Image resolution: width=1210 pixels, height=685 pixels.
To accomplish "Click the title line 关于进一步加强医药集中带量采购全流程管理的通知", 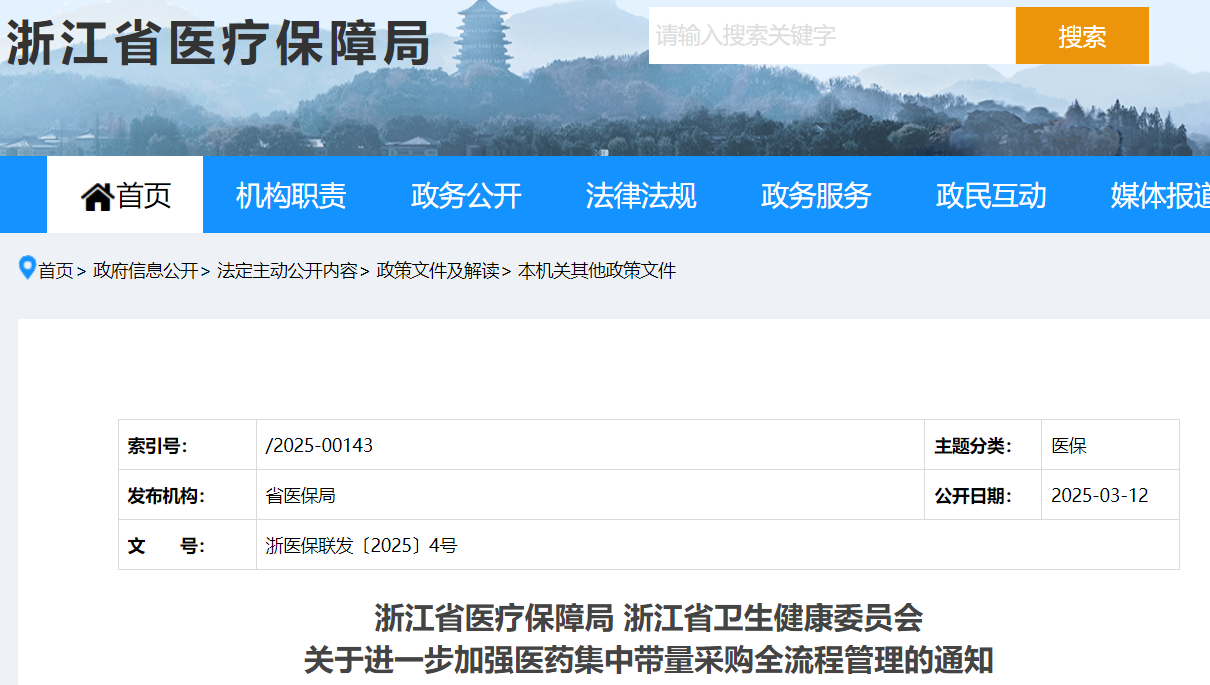I will pyautogui.click(x=649, y=661).
